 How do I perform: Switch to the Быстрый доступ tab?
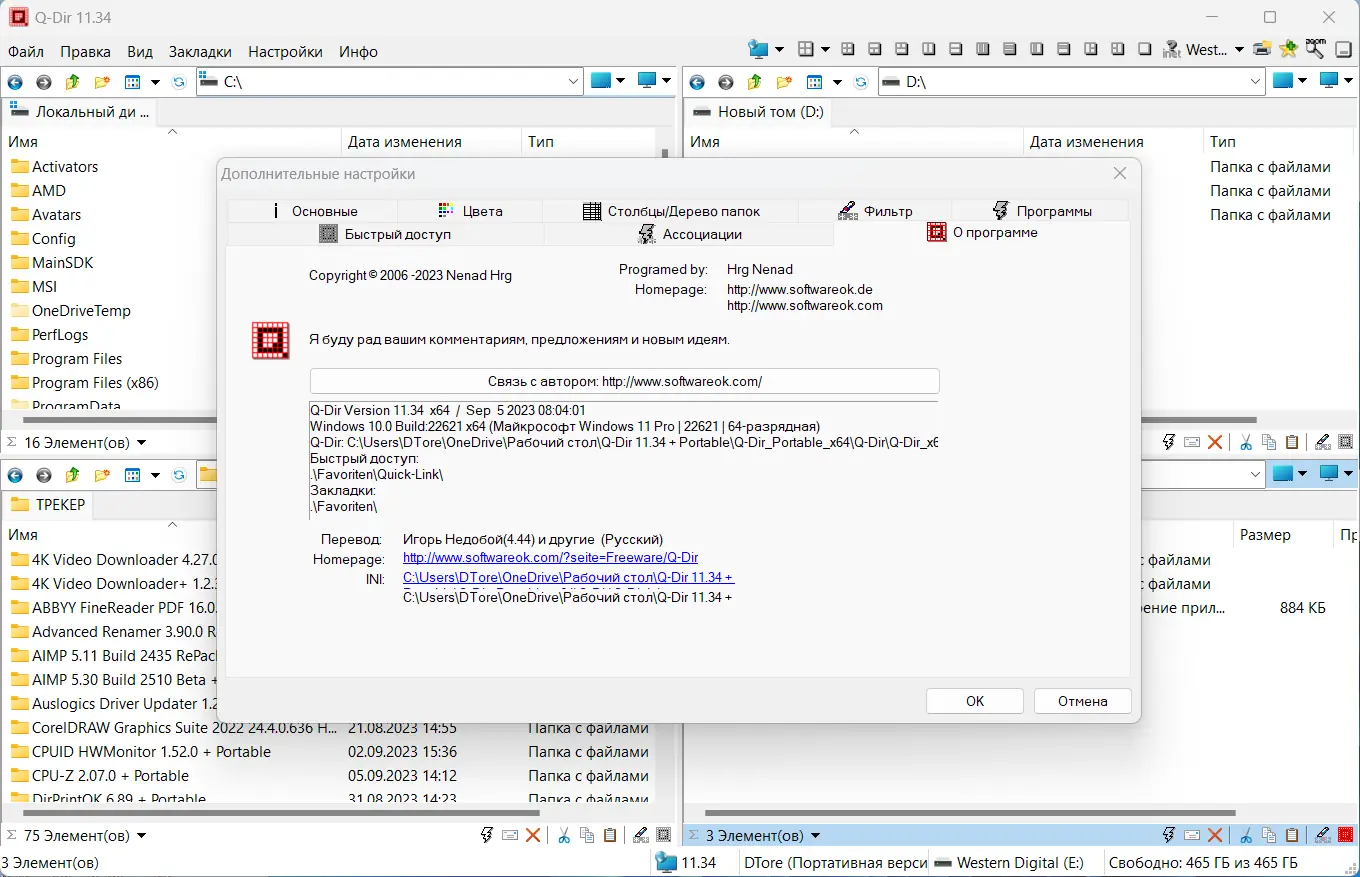tap(385, 234)
